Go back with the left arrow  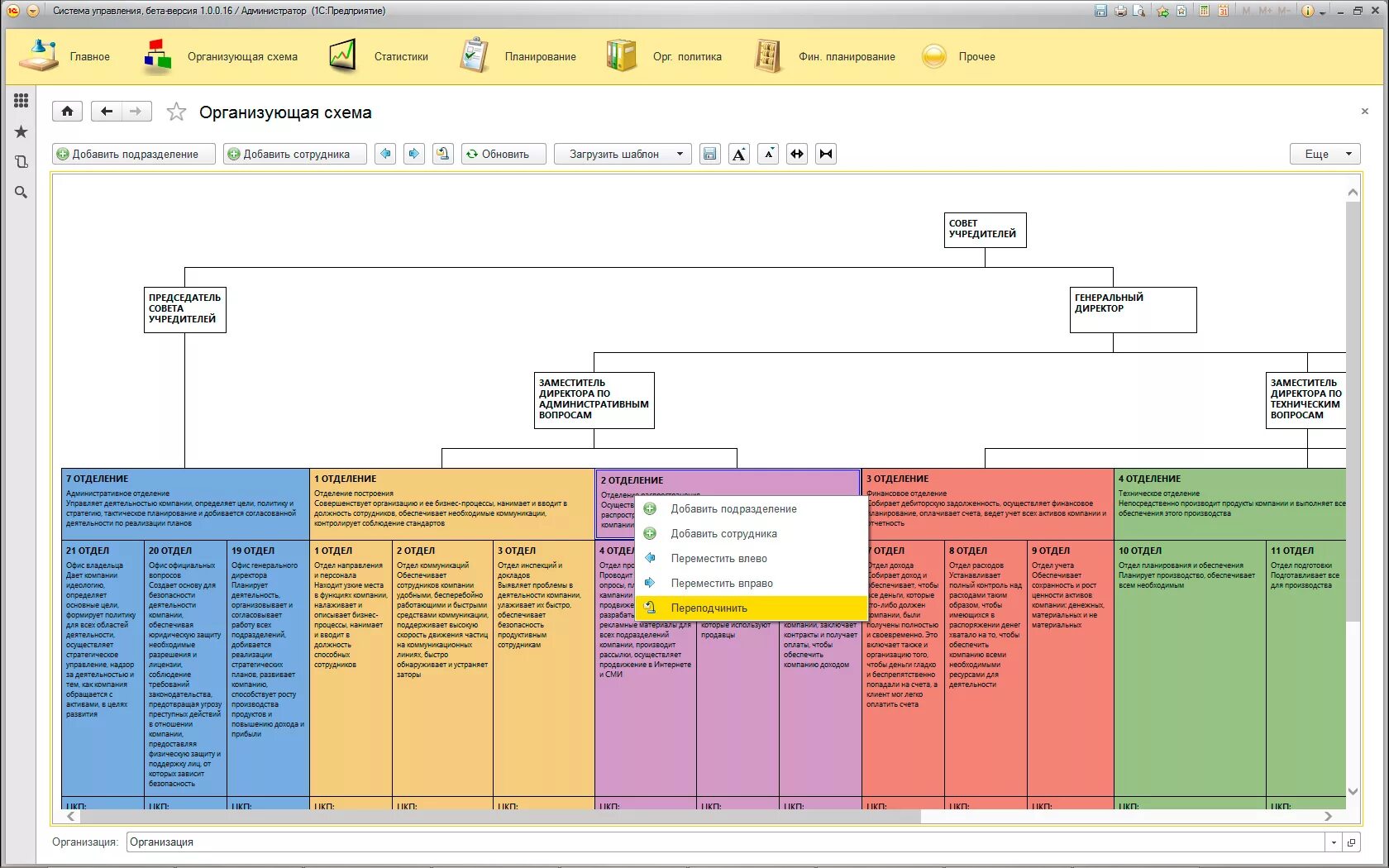click(107, 112)
